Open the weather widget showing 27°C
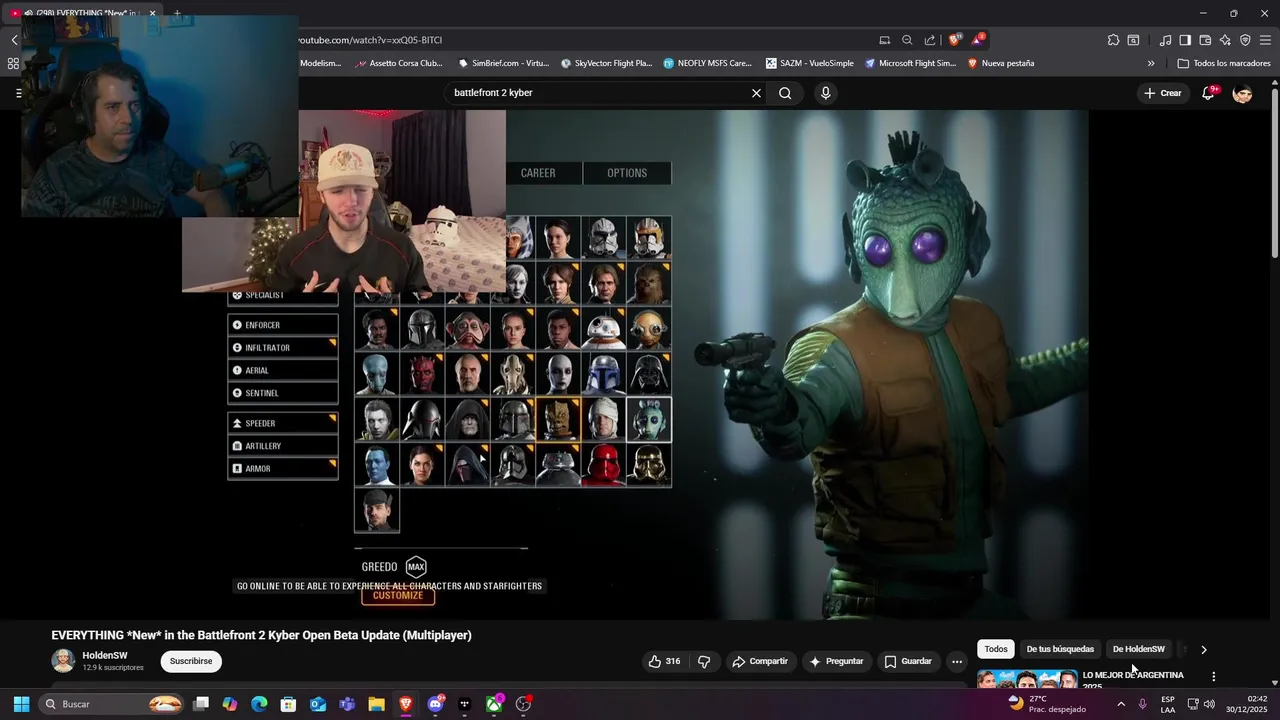1280x720 pixels. point(1046,704)
